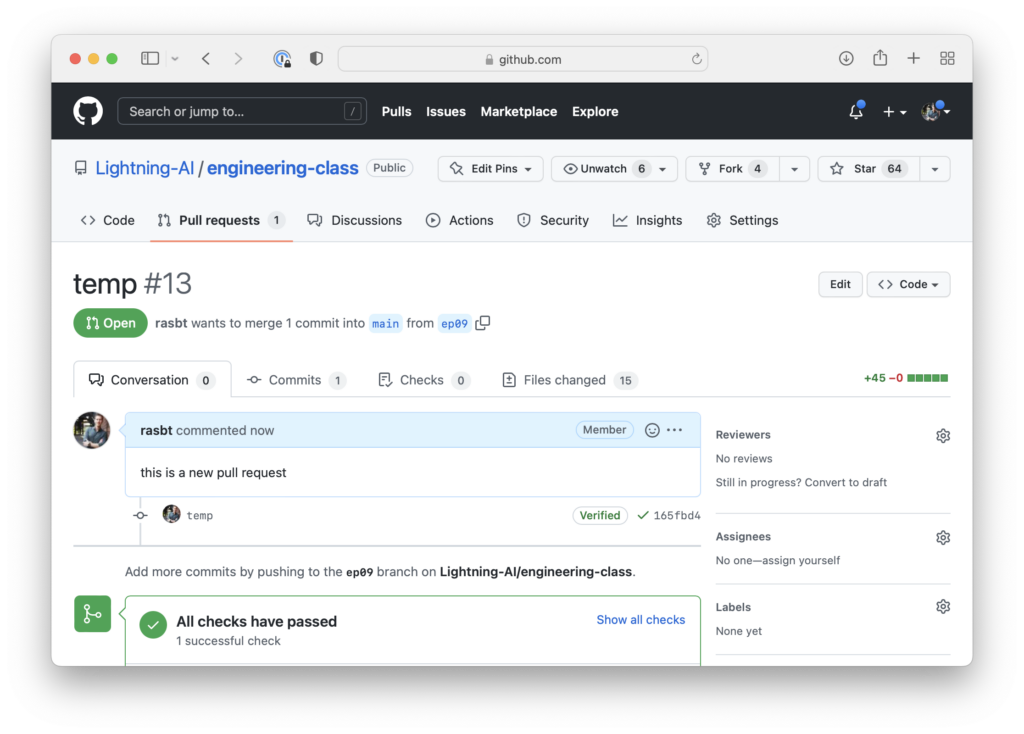Unwatch the engineering-class repository

(x=605, y=168)
